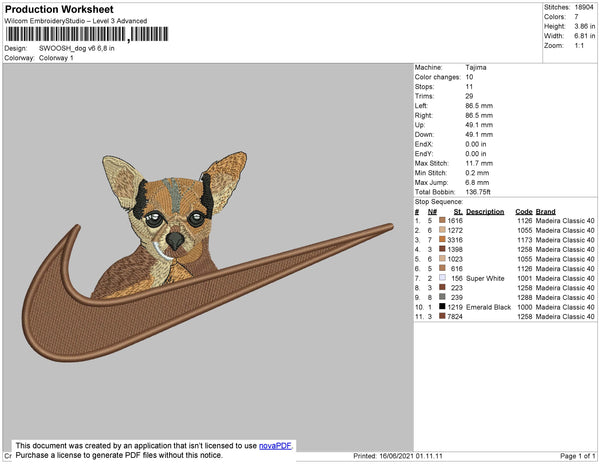Viewport: 600px width, 464px height.
Task: Click the barcode under the worksheet title
Action: pos(86,34)
